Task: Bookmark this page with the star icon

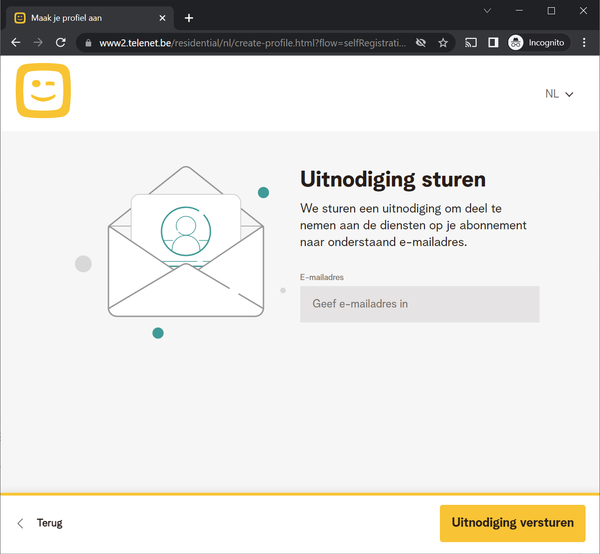Action: [x=443, y=43]
